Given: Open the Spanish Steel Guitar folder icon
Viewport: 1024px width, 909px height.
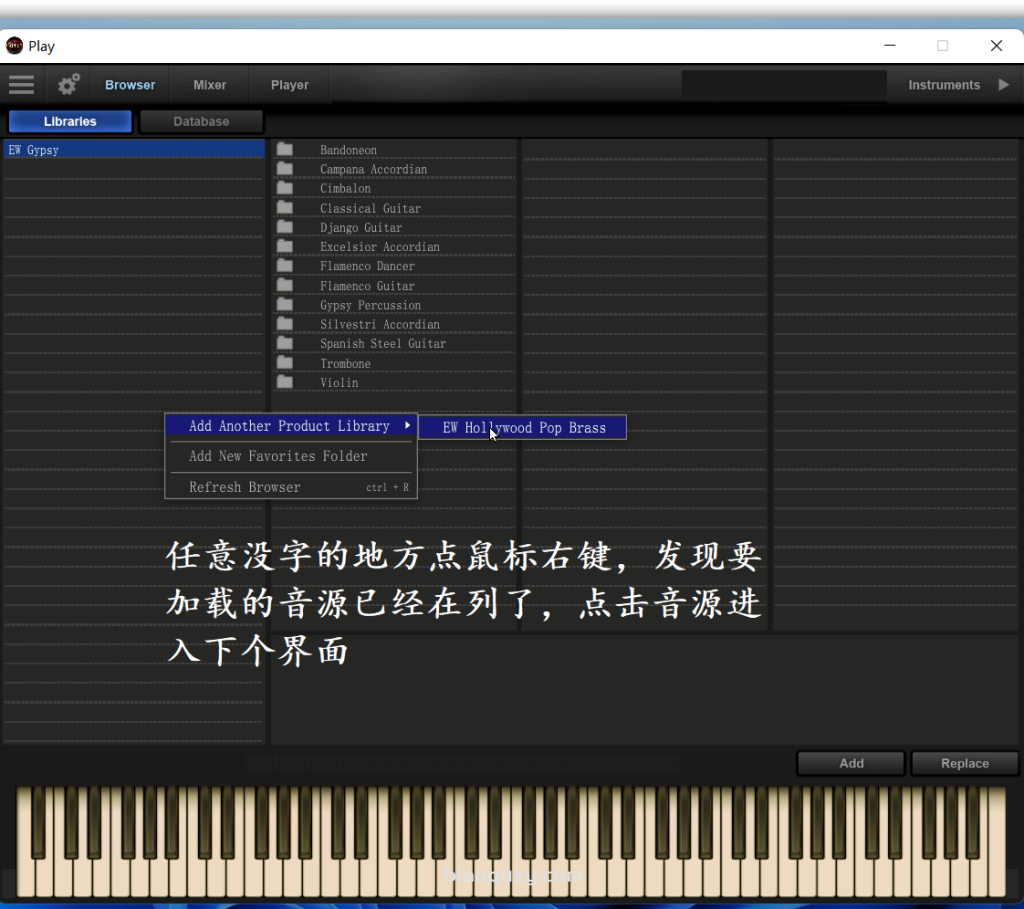Looking at the screenshot, I should [285, 343].
